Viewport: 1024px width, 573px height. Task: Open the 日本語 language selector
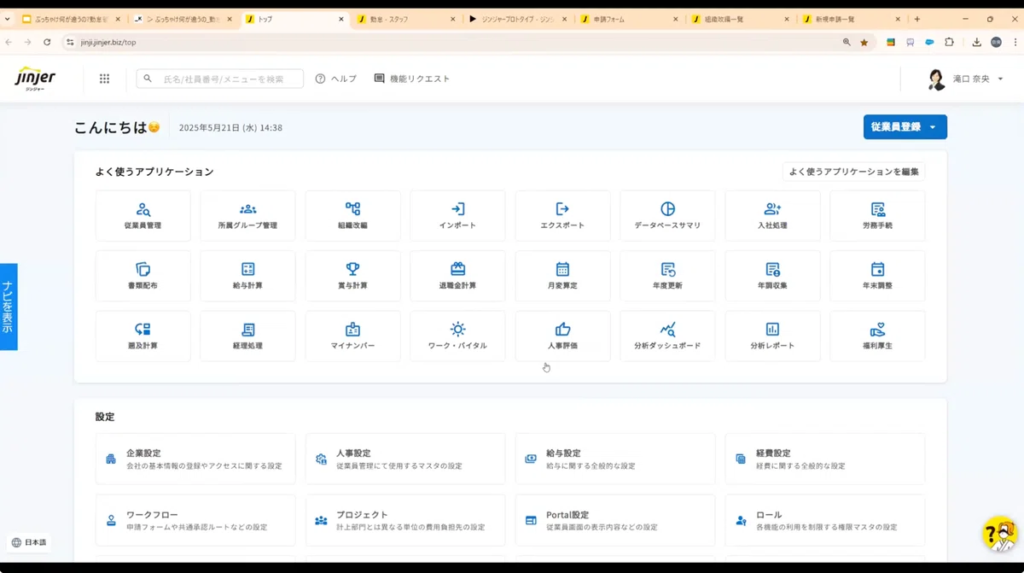pyautogui.click(x=29, y=542)
